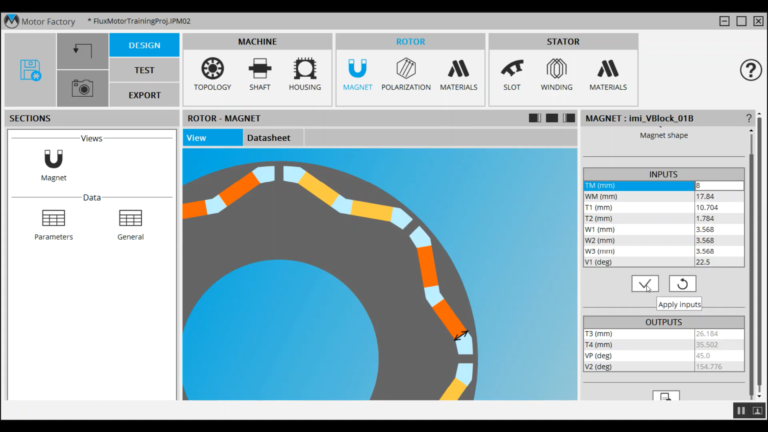This screenshot has width=768, height=432.
Task: Edit the W3 (mm) value field
Action: [x=719, y=251]
